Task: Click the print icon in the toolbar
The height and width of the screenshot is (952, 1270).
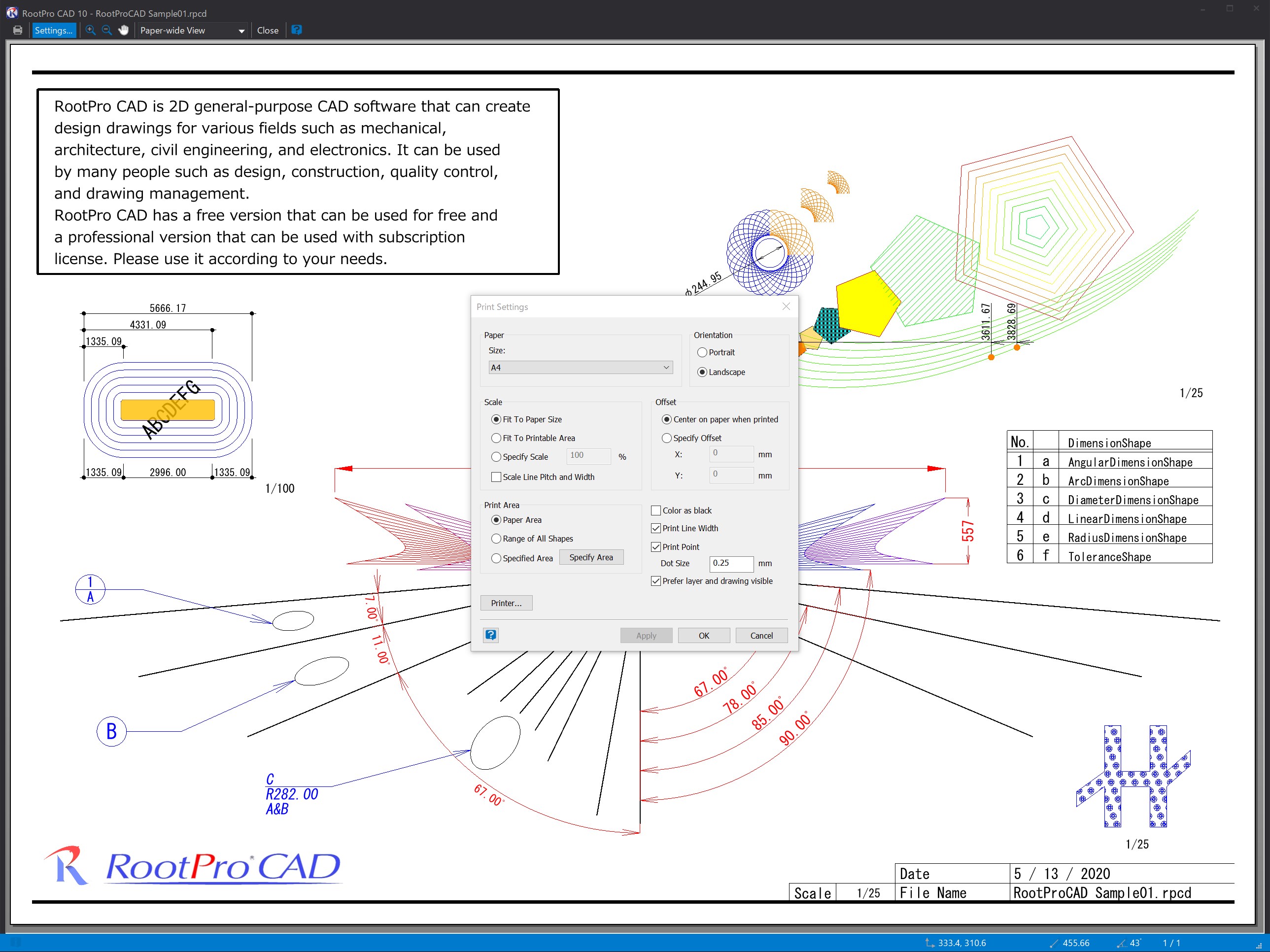Action: tap(18, 31)
